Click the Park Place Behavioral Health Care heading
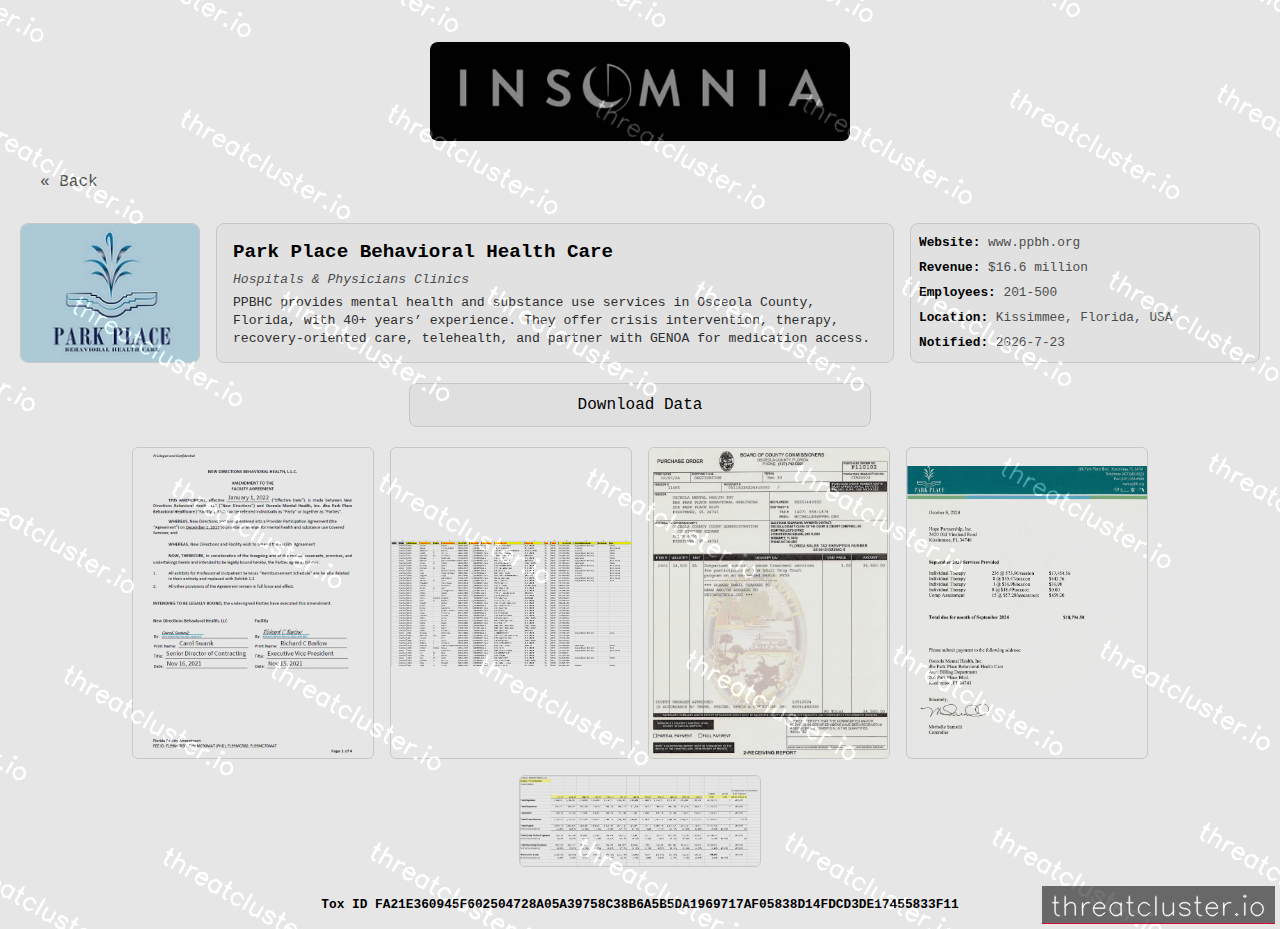 click(423, 252)
